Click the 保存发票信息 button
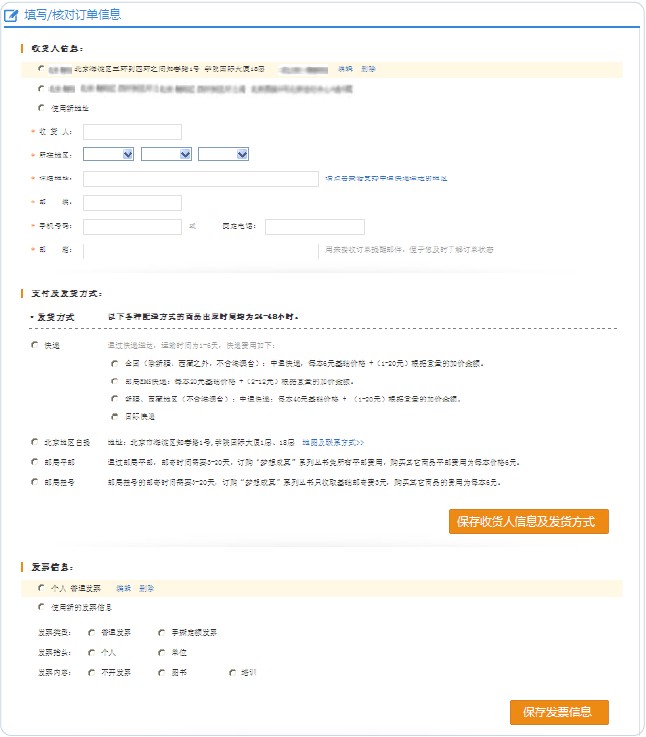The width and height of the screenshot is (646, 737). (558, 712)
